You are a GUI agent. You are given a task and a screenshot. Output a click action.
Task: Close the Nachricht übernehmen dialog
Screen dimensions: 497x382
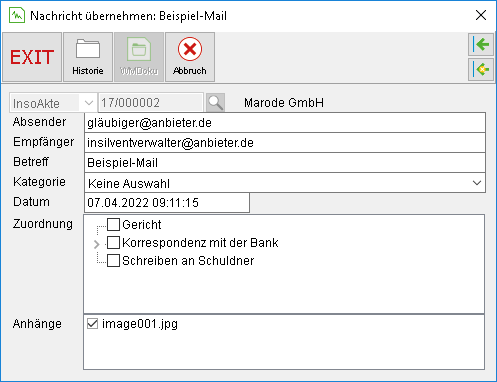[481, 15]
